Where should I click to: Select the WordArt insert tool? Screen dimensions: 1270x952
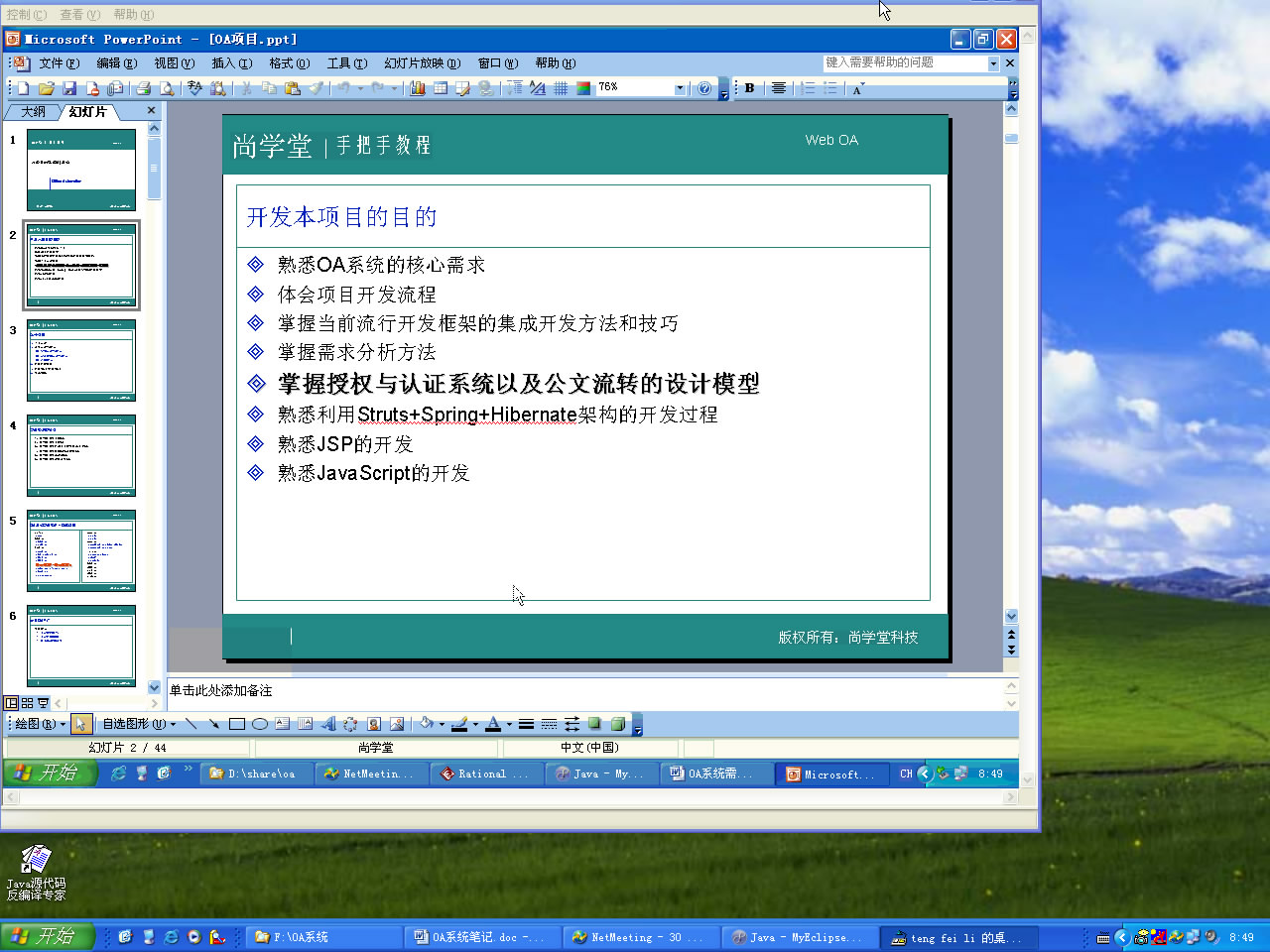[328, 724]
